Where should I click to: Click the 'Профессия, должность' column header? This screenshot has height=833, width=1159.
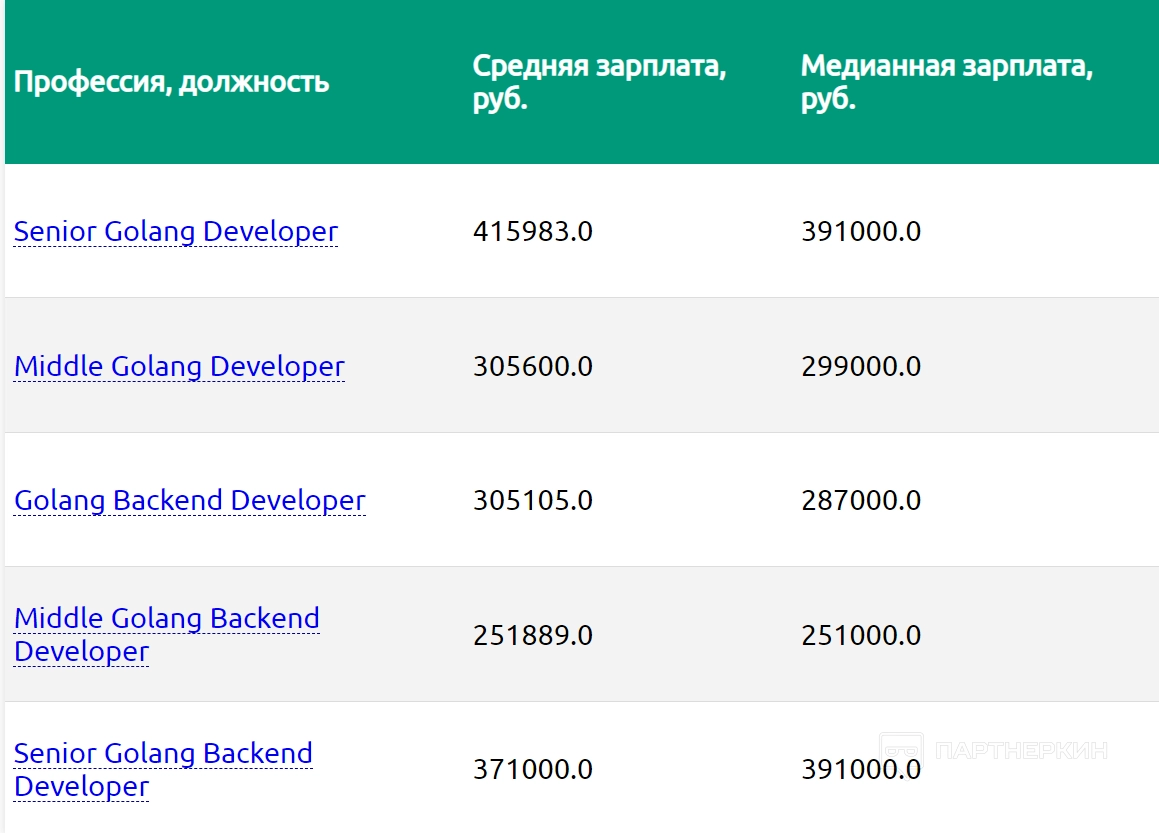click(x=171, y=82)
